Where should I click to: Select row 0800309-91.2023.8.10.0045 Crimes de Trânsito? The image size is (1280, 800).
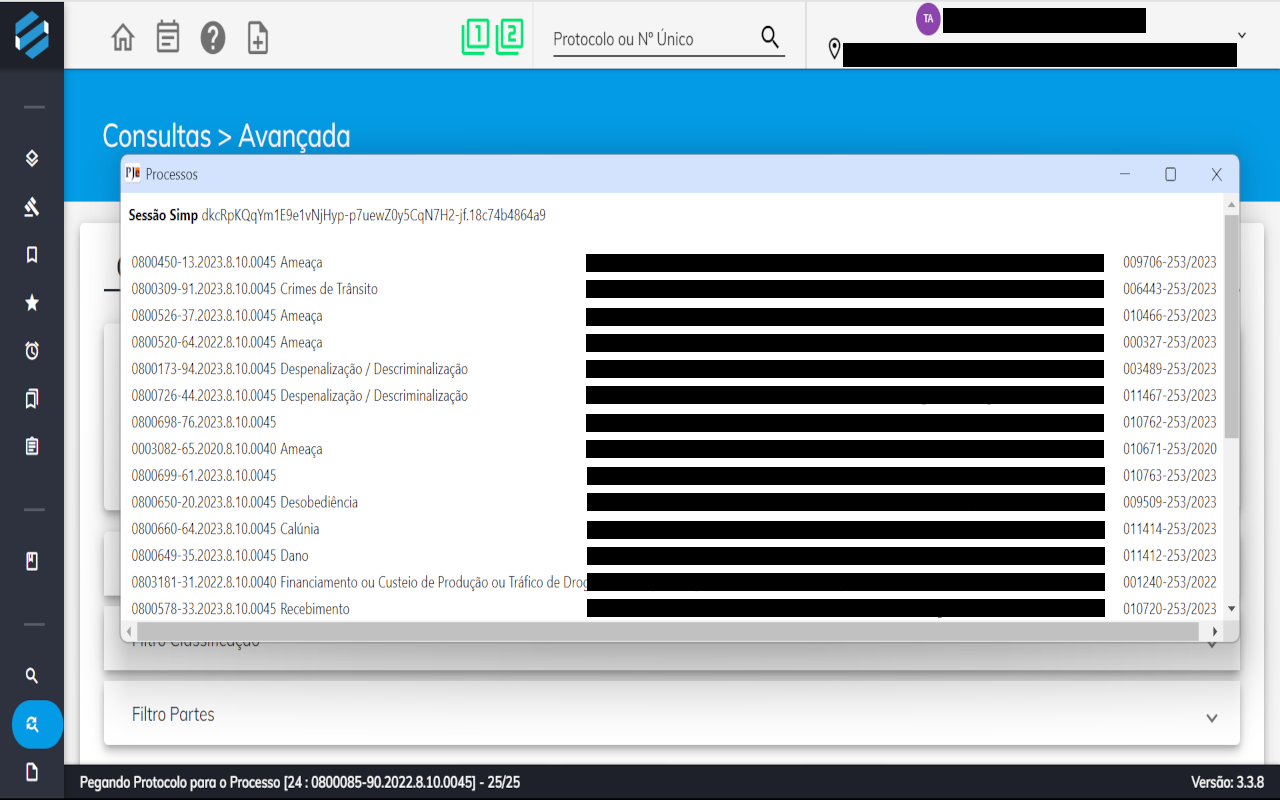[674, 289]
